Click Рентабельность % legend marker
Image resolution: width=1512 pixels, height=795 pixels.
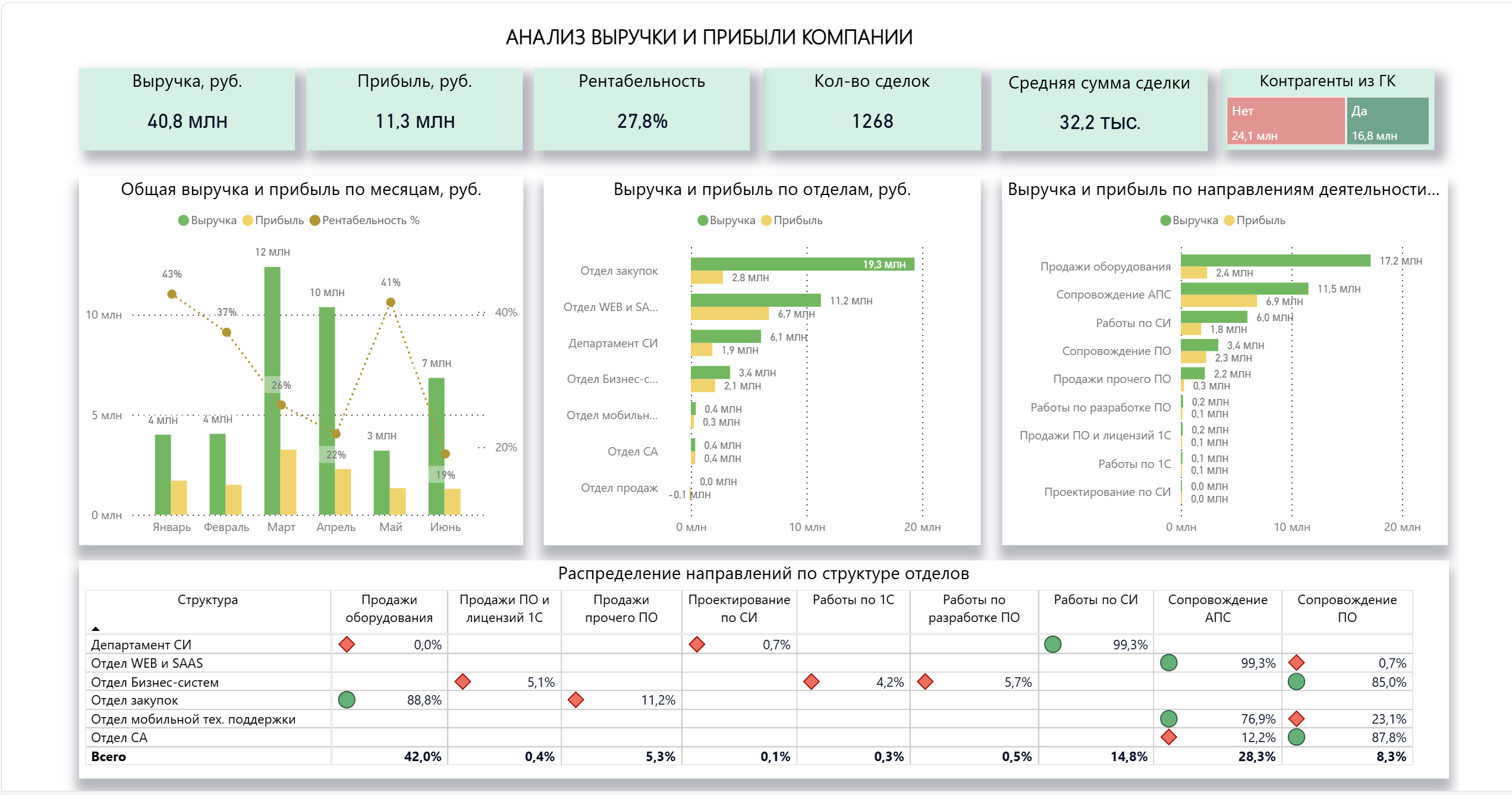tap(315, 221)
